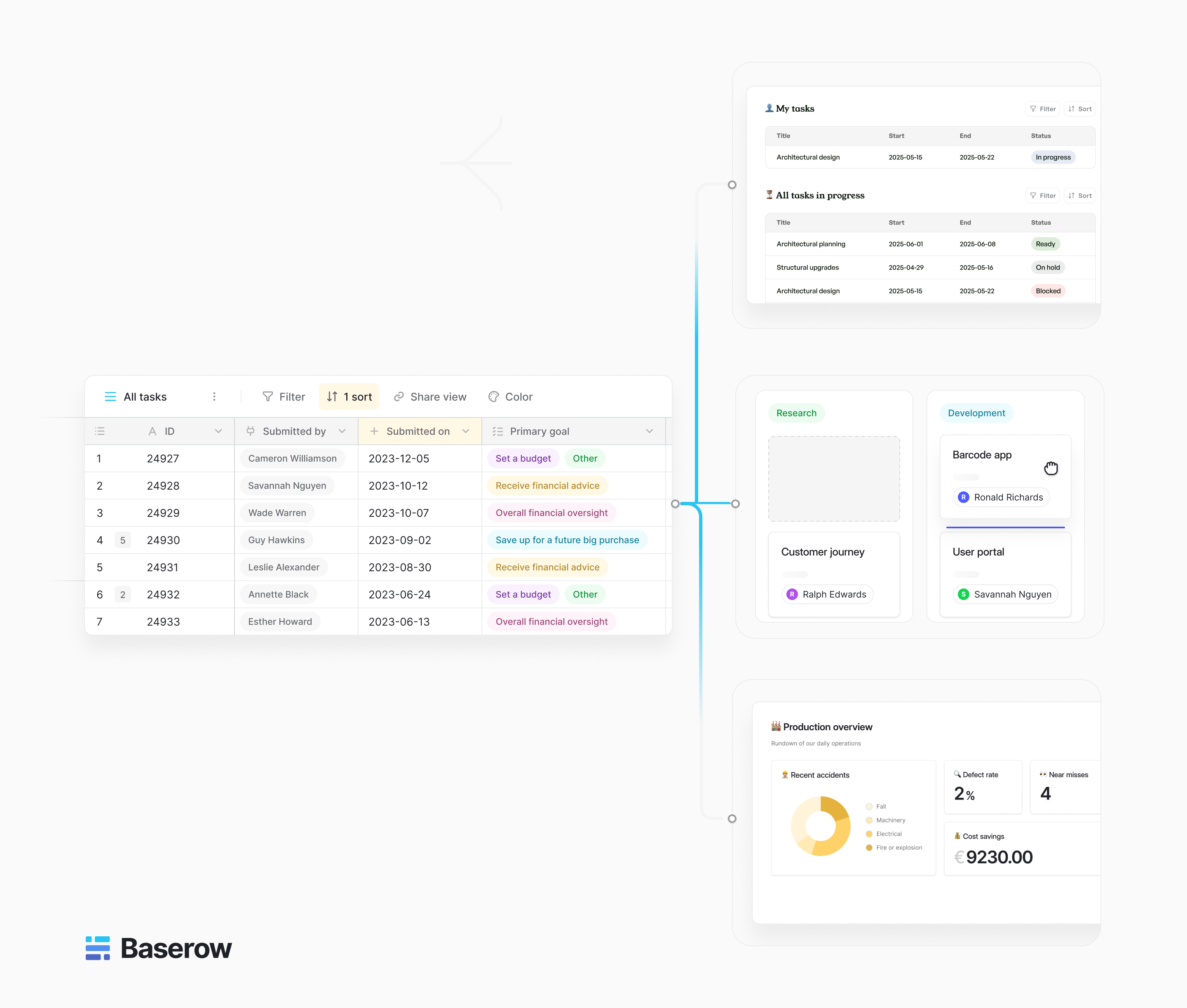Open the Customer journey card
Viewport: 1187px width, 1008px height.
834,574
